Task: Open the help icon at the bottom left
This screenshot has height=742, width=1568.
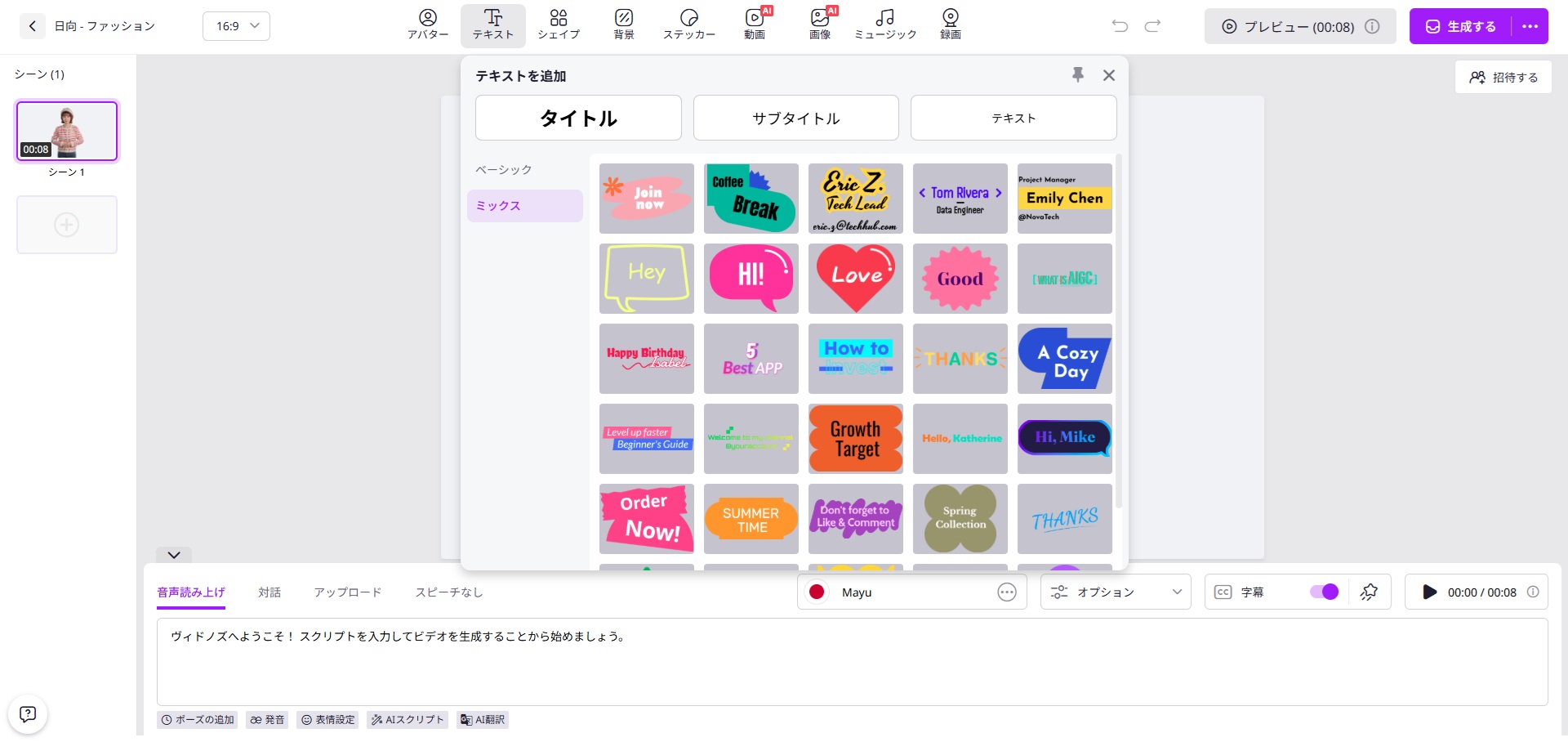Action: [28, 714]
